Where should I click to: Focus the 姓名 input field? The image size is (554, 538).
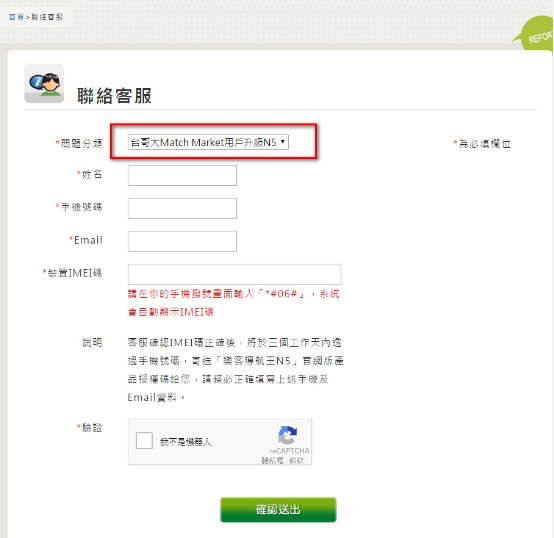click(182, 175)
